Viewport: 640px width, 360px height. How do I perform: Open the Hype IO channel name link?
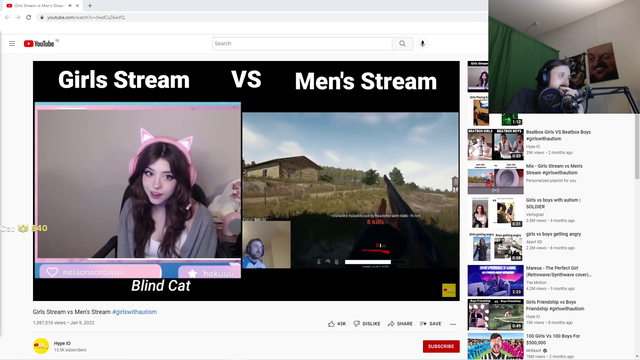(x=62, y=343)
